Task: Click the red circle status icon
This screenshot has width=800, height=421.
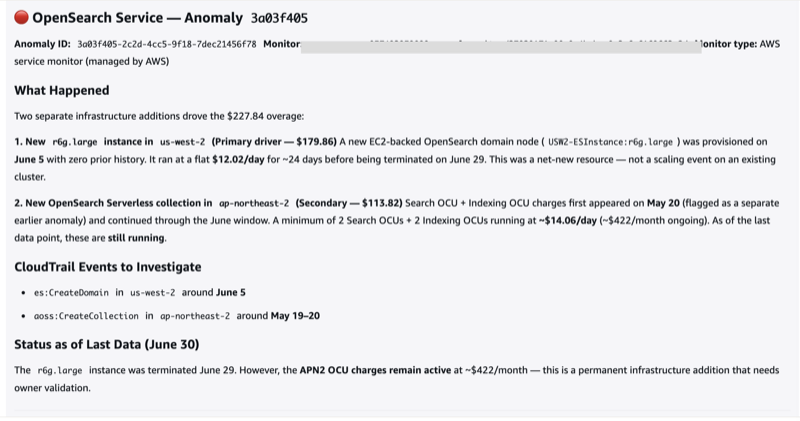Action: click(x=21, y=17)
